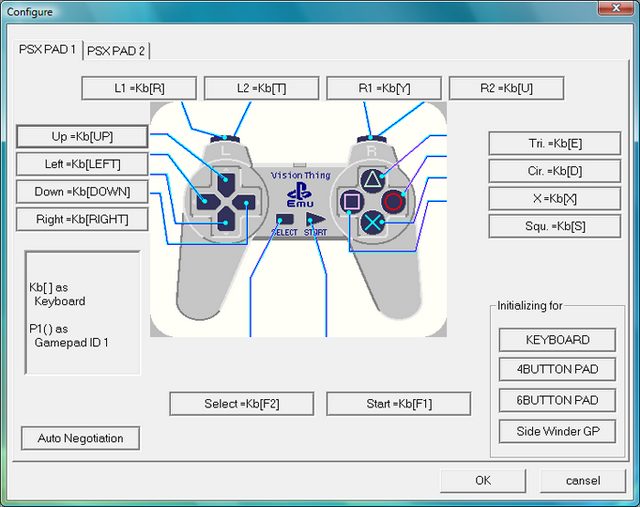Click the red circle button on the controller image
This screenshot has height=507, width=640.
click(393, 202)
